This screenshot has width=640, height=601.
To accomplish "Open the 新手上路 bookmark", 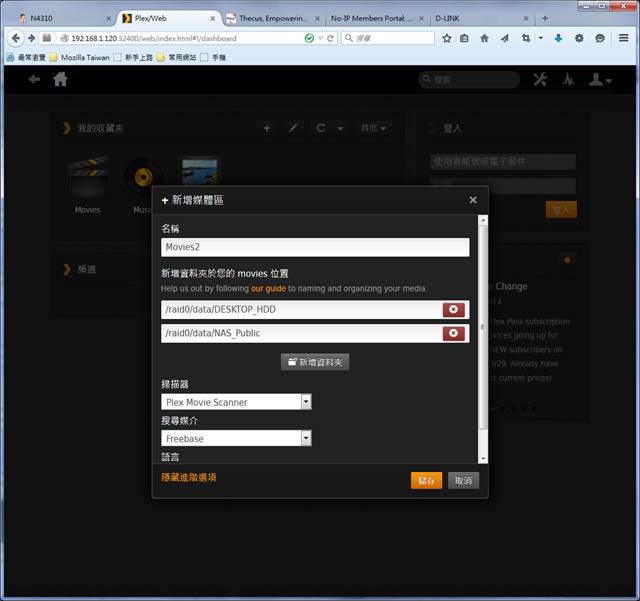I will 133,58.
